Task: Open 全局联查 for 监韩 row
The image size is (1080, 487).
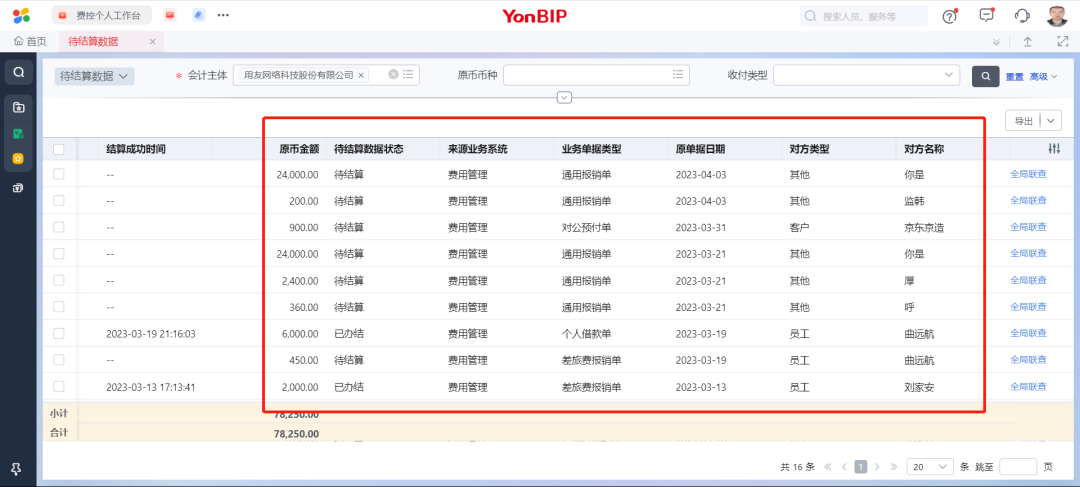Action: (1028, 200)
